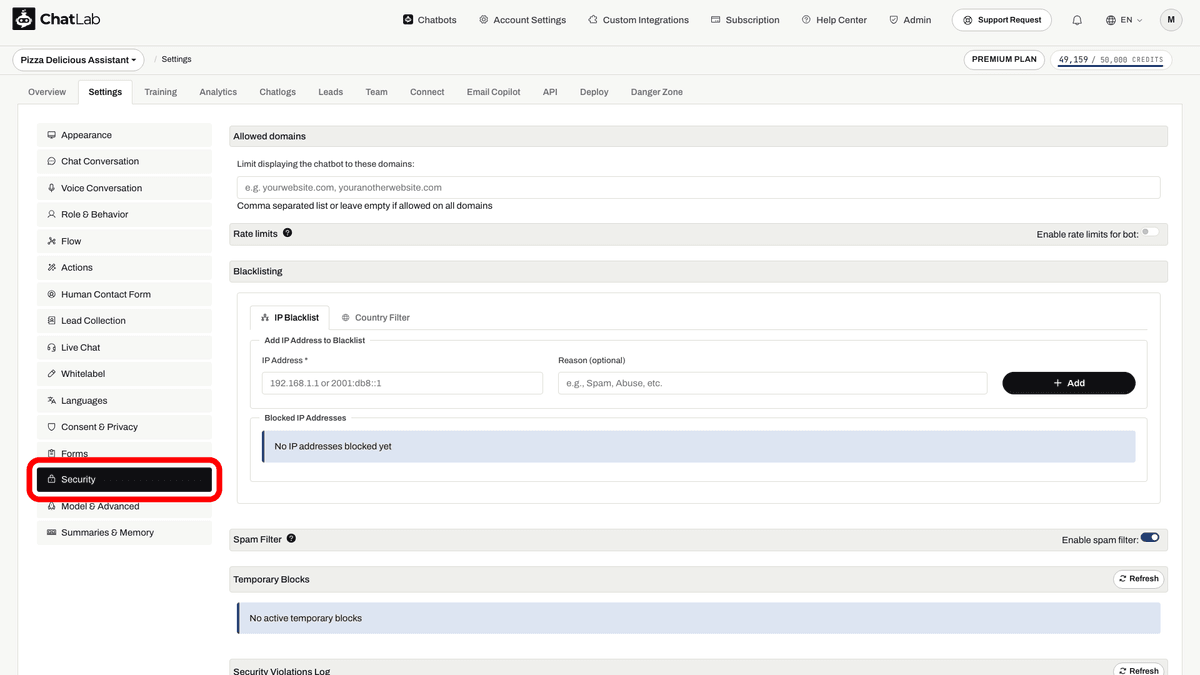
Task: Toggle the Enable spam filter switch
Action: [1150, 538]
